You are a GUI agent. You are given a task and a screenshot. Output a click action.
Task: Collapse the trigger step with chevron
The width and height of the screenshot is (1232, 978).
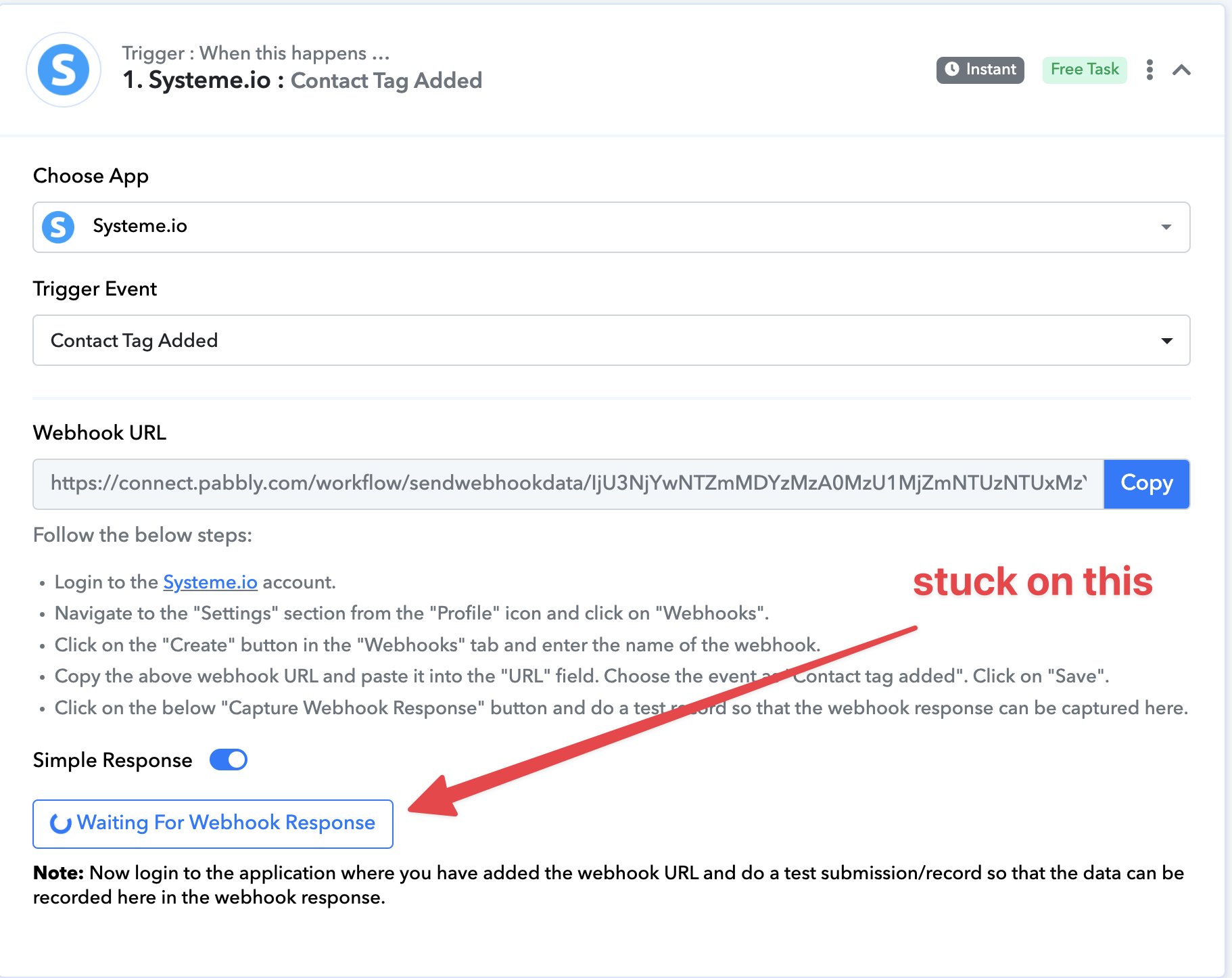coord(1181,70)
